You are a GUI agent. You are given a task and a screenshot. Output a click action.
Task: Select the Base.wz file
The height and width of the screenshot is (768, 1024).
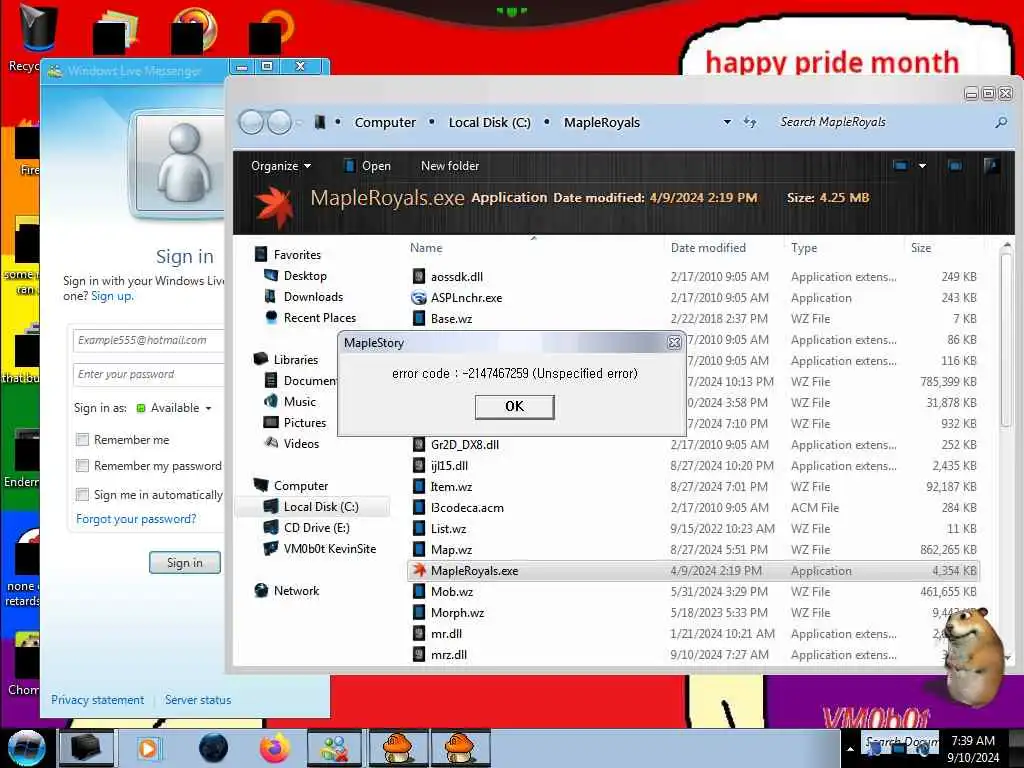coord(451,319)
